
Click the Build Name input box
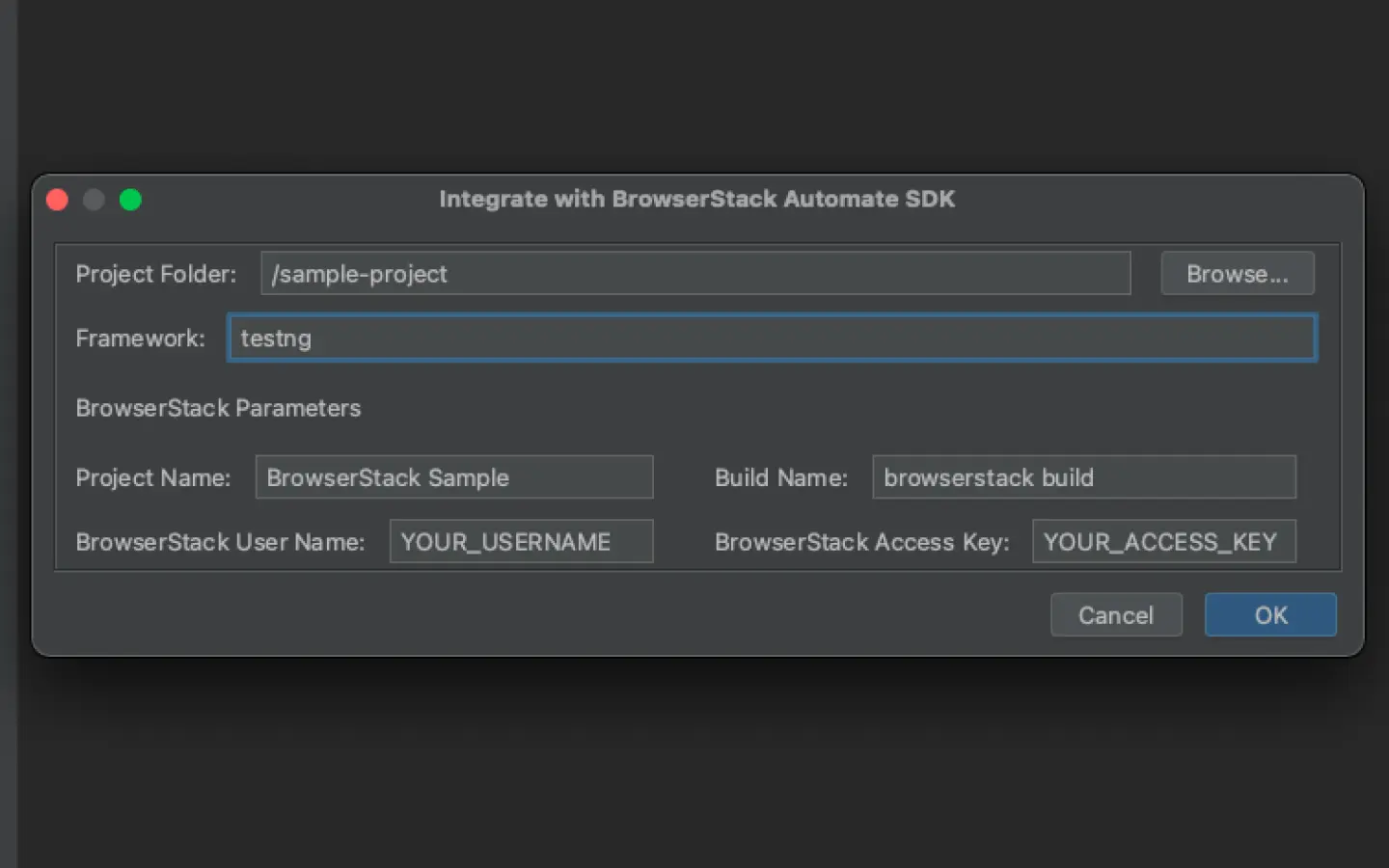point(1083,477)
